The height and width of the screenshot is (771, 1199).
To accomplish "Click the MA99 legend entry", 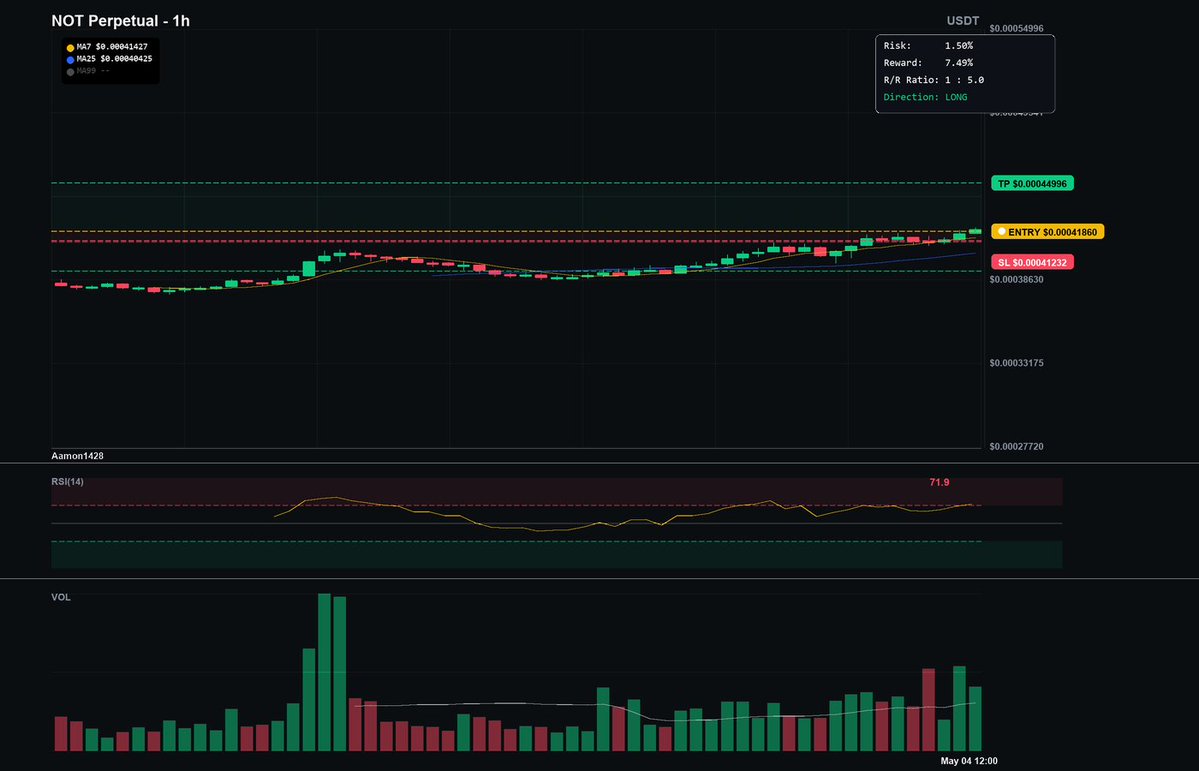I will point(93,71).
